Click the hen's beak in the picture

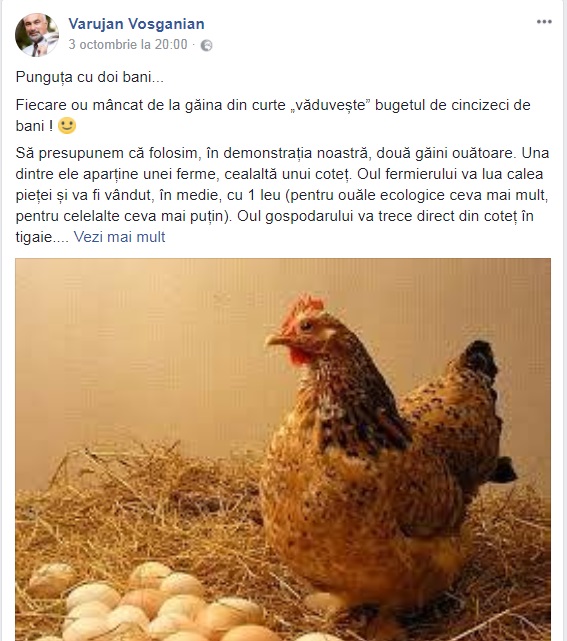pyautogui.click(x=276, y=340)
